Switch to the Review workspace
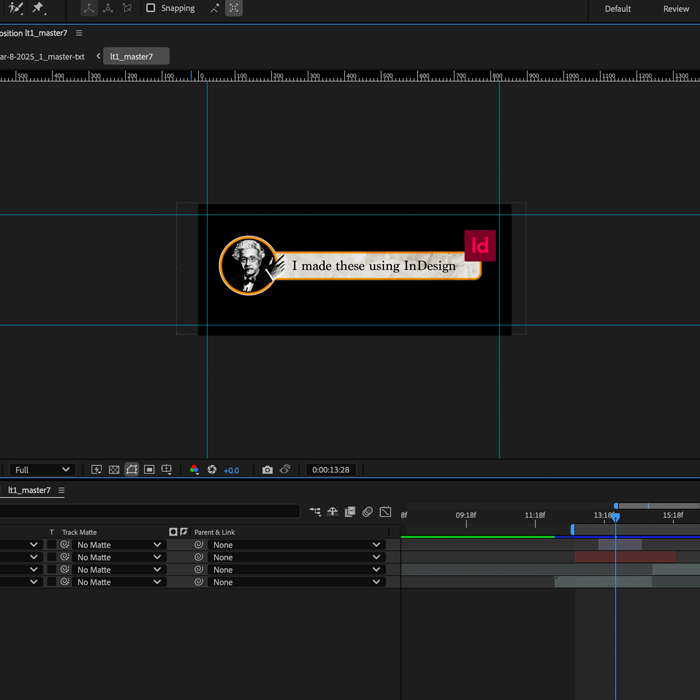The image size is (700, 700). (676, 9)
